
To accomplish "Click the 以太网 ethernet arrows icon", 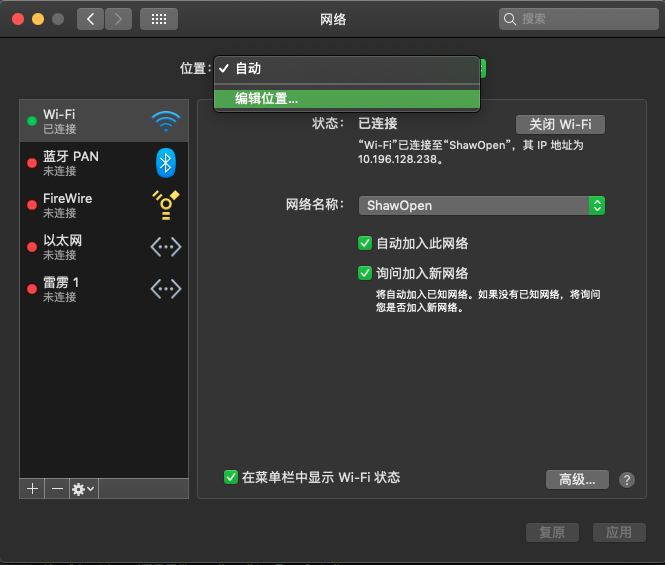I will (x=166, y=247).
